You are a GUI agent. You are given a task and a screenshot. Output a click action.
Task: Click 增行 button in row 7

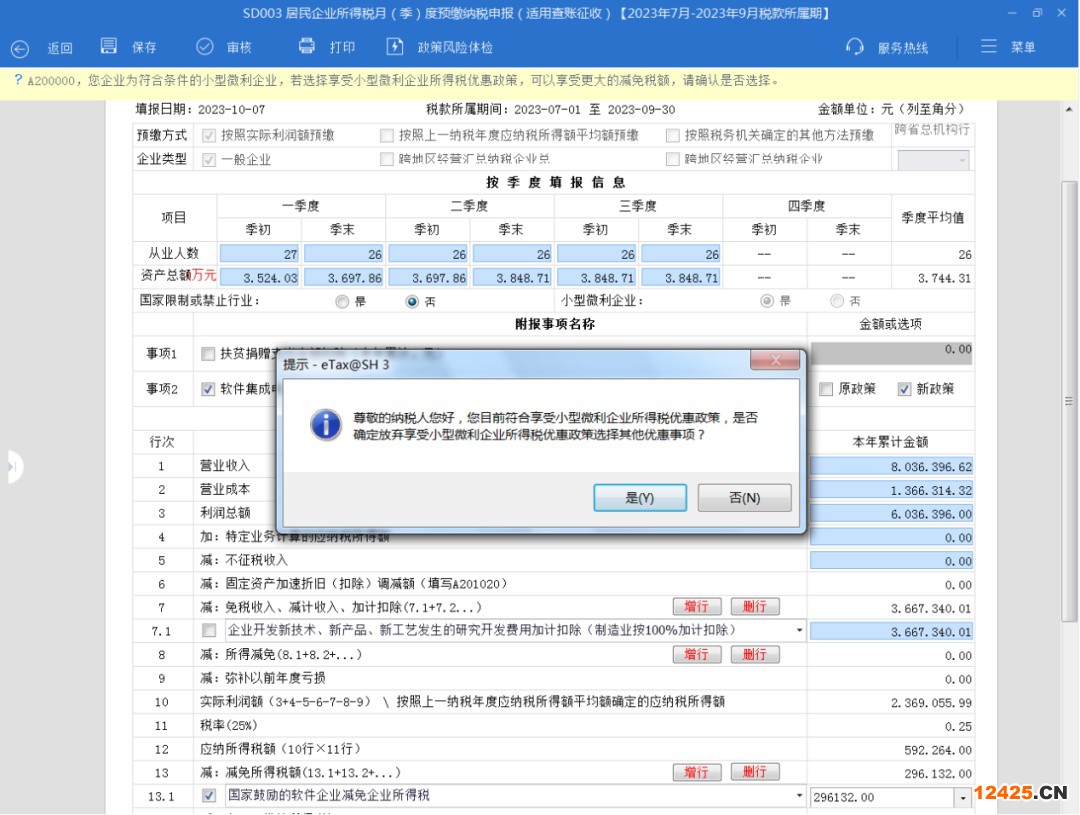tap(696, 607)
